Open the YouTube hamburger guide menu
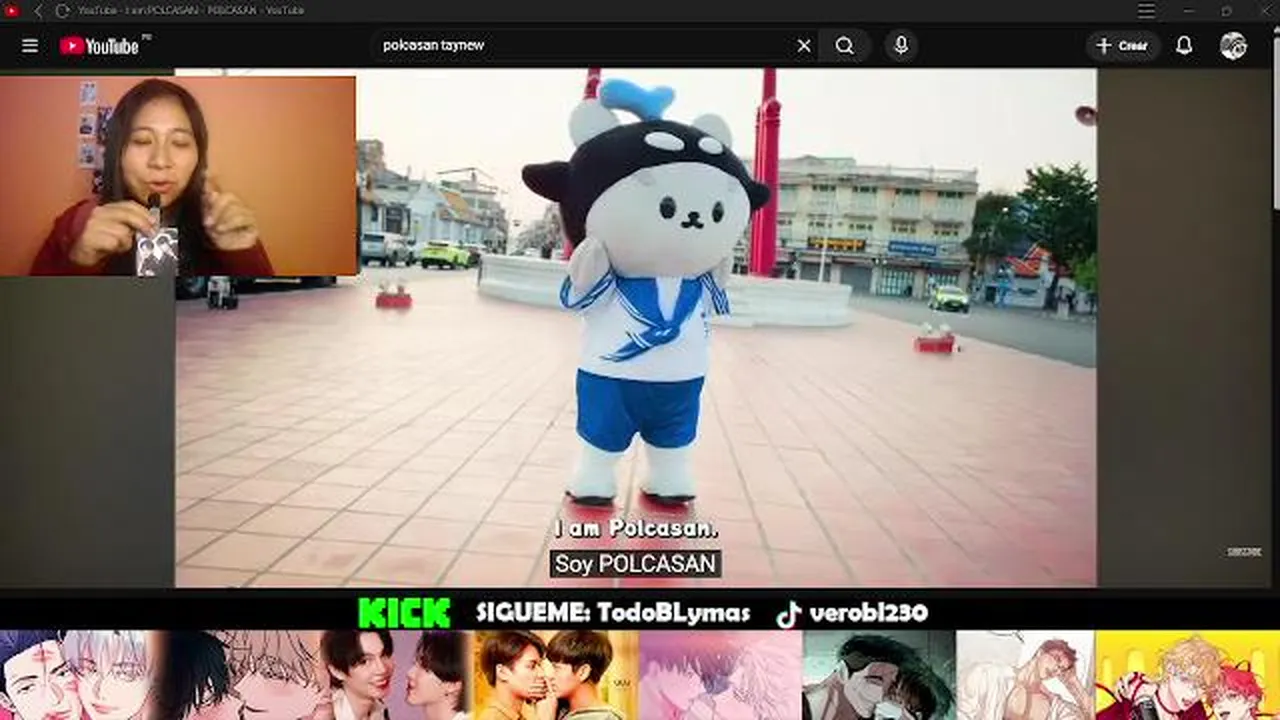Screen dimensions: 1280x720 pos(30,46)
